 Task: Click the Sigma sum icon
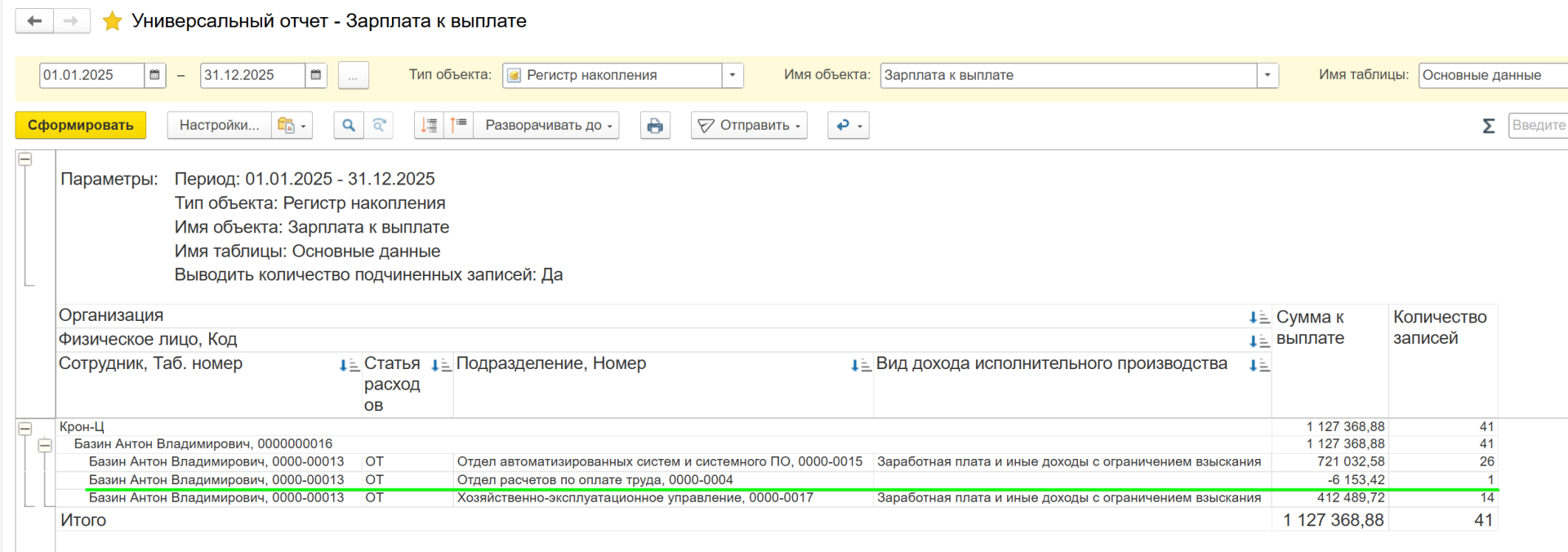click(1489, 126)
